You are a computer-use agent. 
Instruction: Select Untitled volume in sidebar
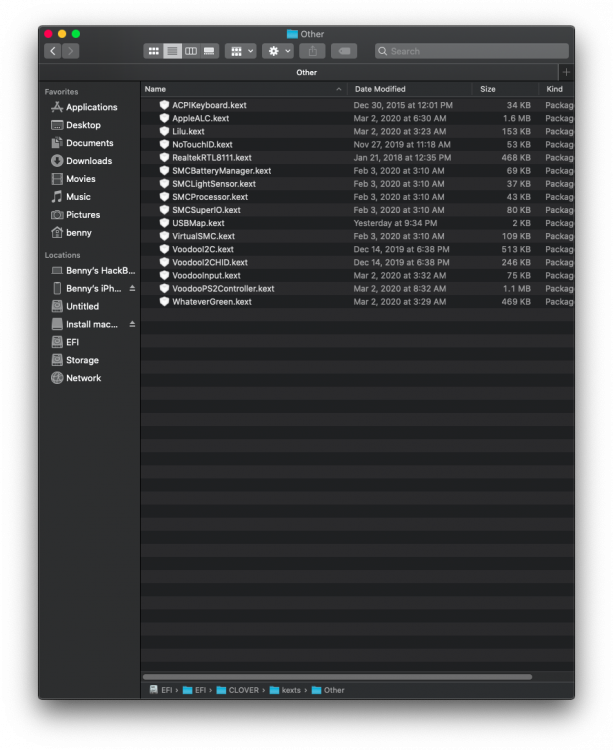82,307
